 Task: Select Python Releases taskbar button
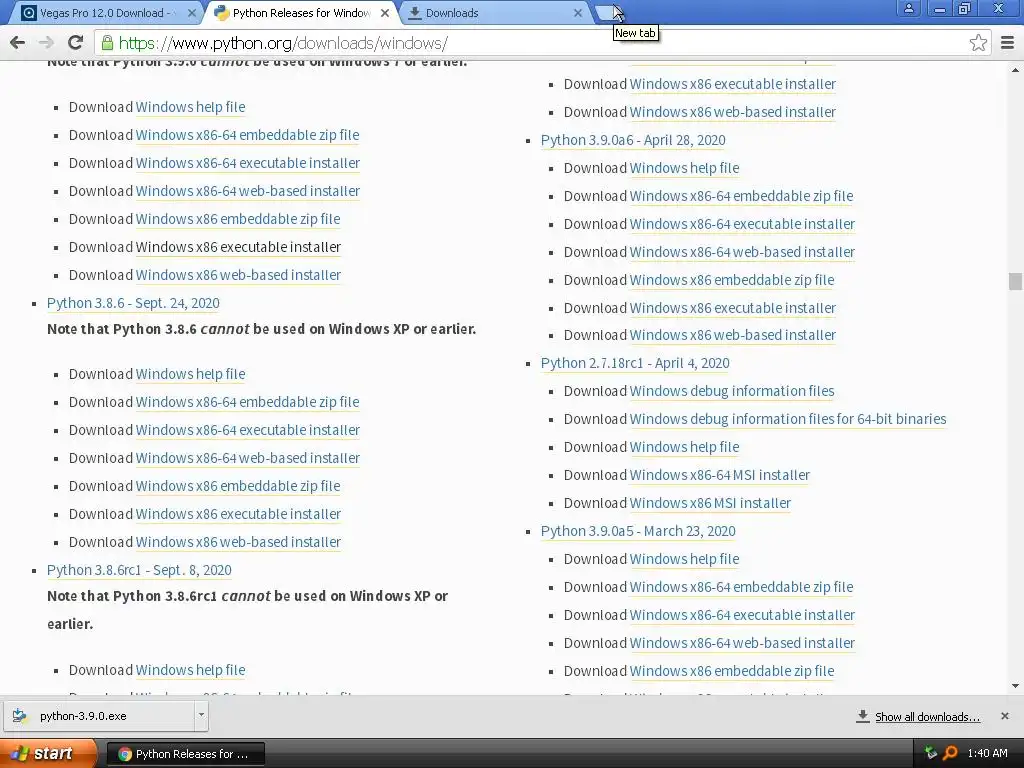pos(185,754)
